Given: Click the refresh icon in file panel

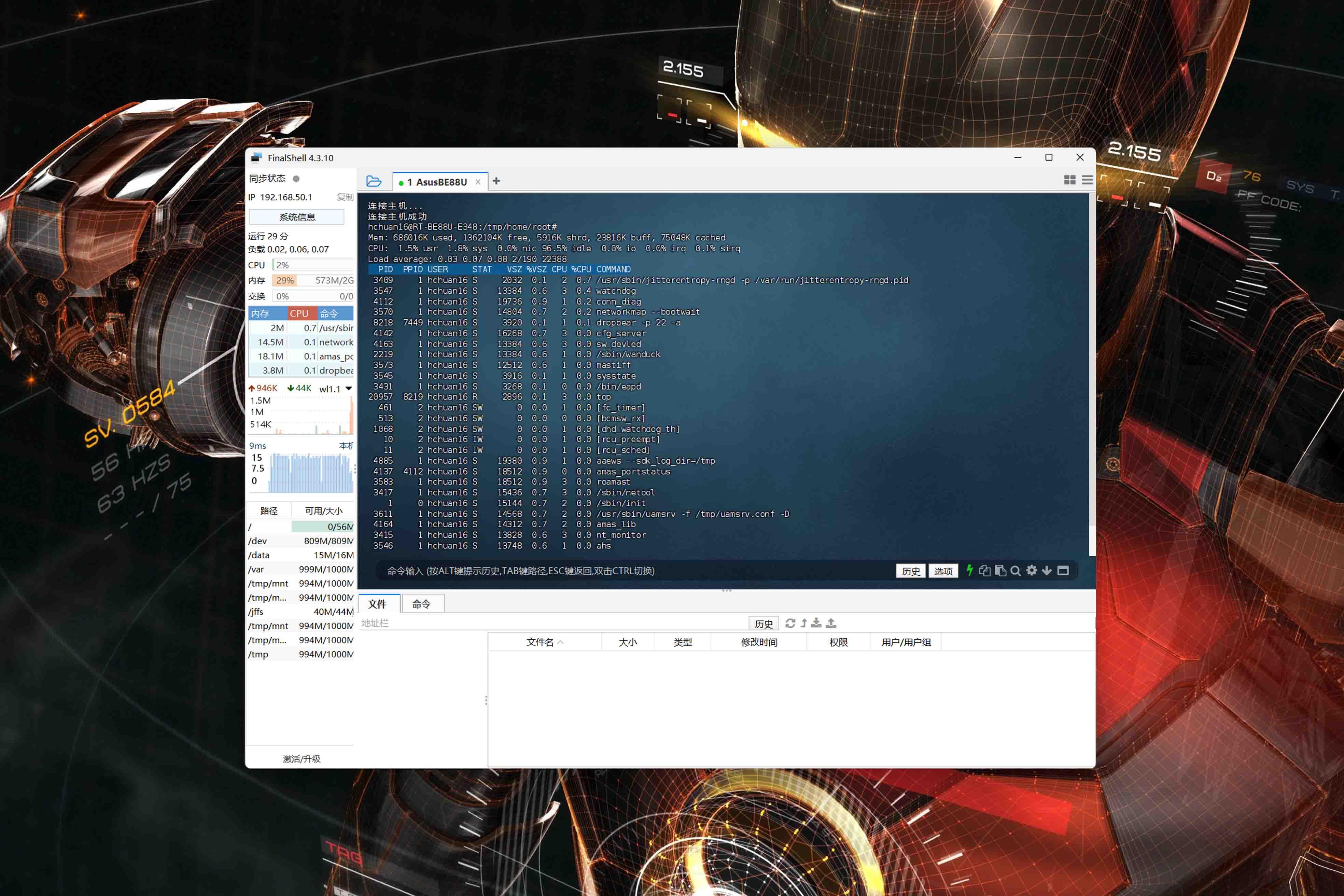Looking at the screenshot, I should (x=790, y=623).
